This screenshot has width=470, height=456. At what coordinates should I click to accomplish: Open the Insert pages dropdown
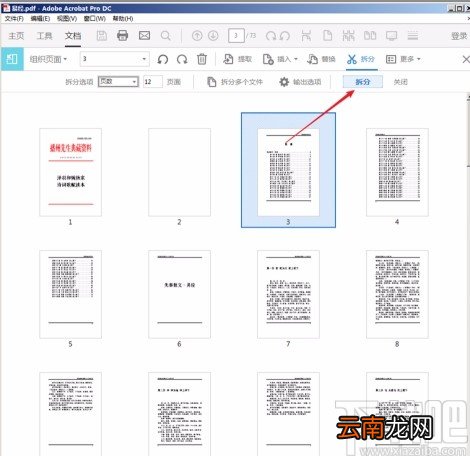(280, 59)
